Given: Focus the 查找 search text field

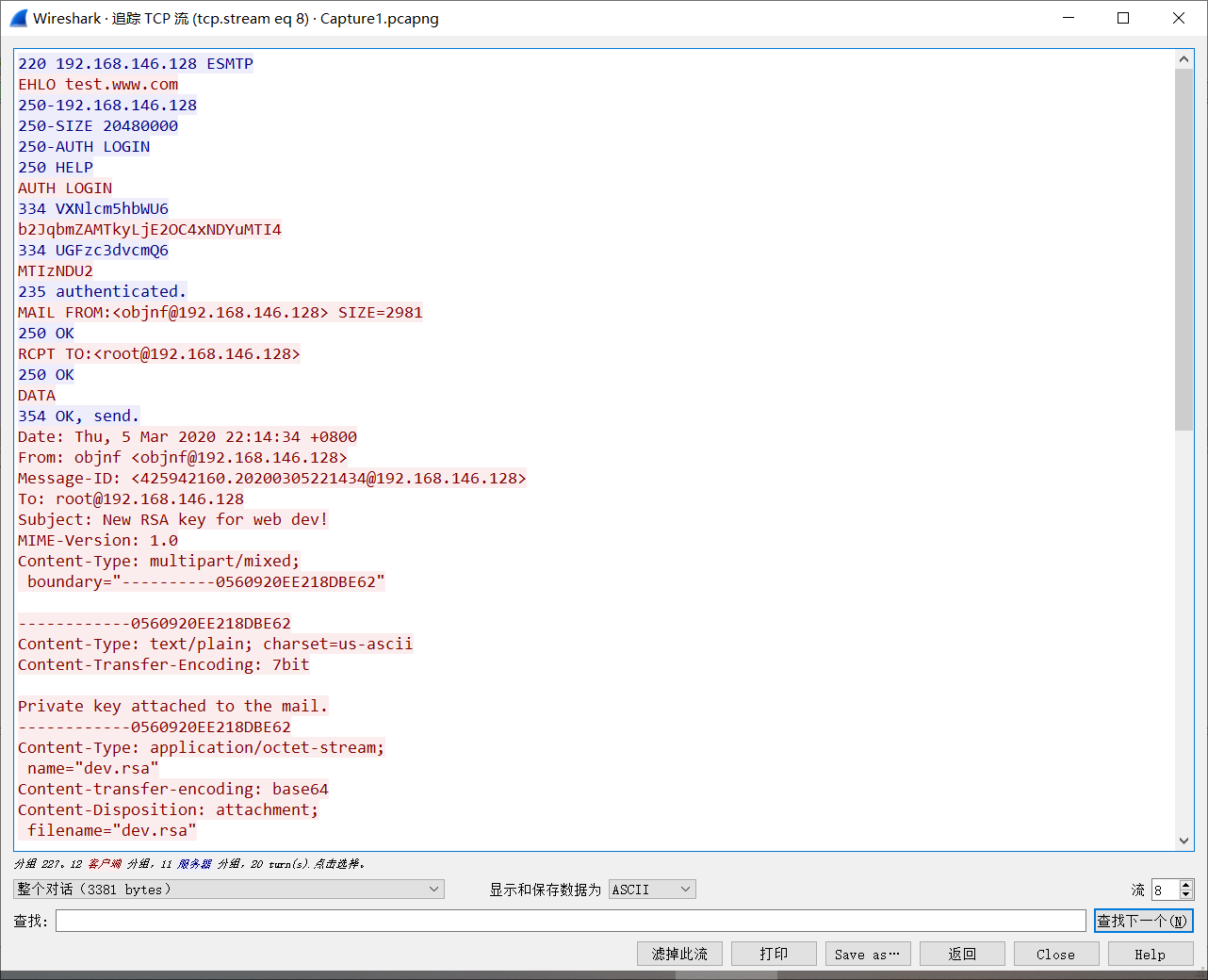Looking at the screenshot, I should (570, 921).
